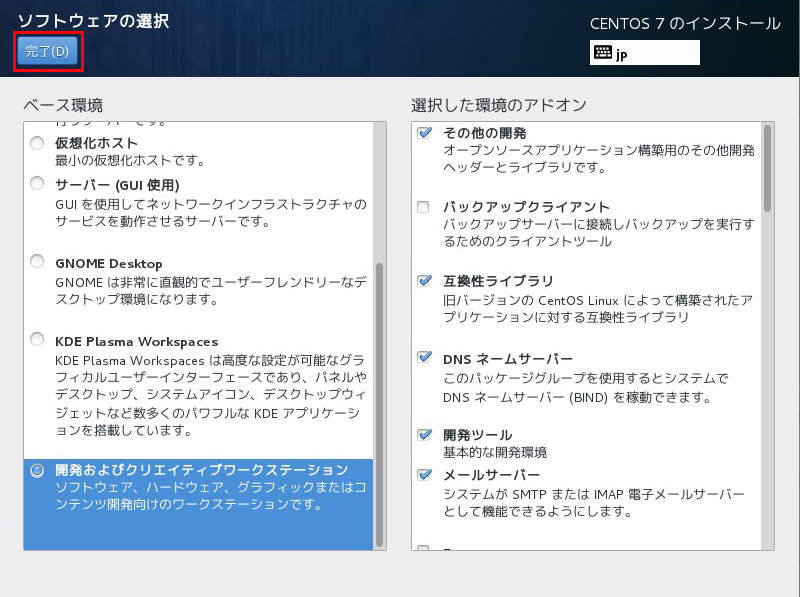Select KDE Plasma Workspaces environment
This screenshot has width=800, height=597.
coord(37,339)
